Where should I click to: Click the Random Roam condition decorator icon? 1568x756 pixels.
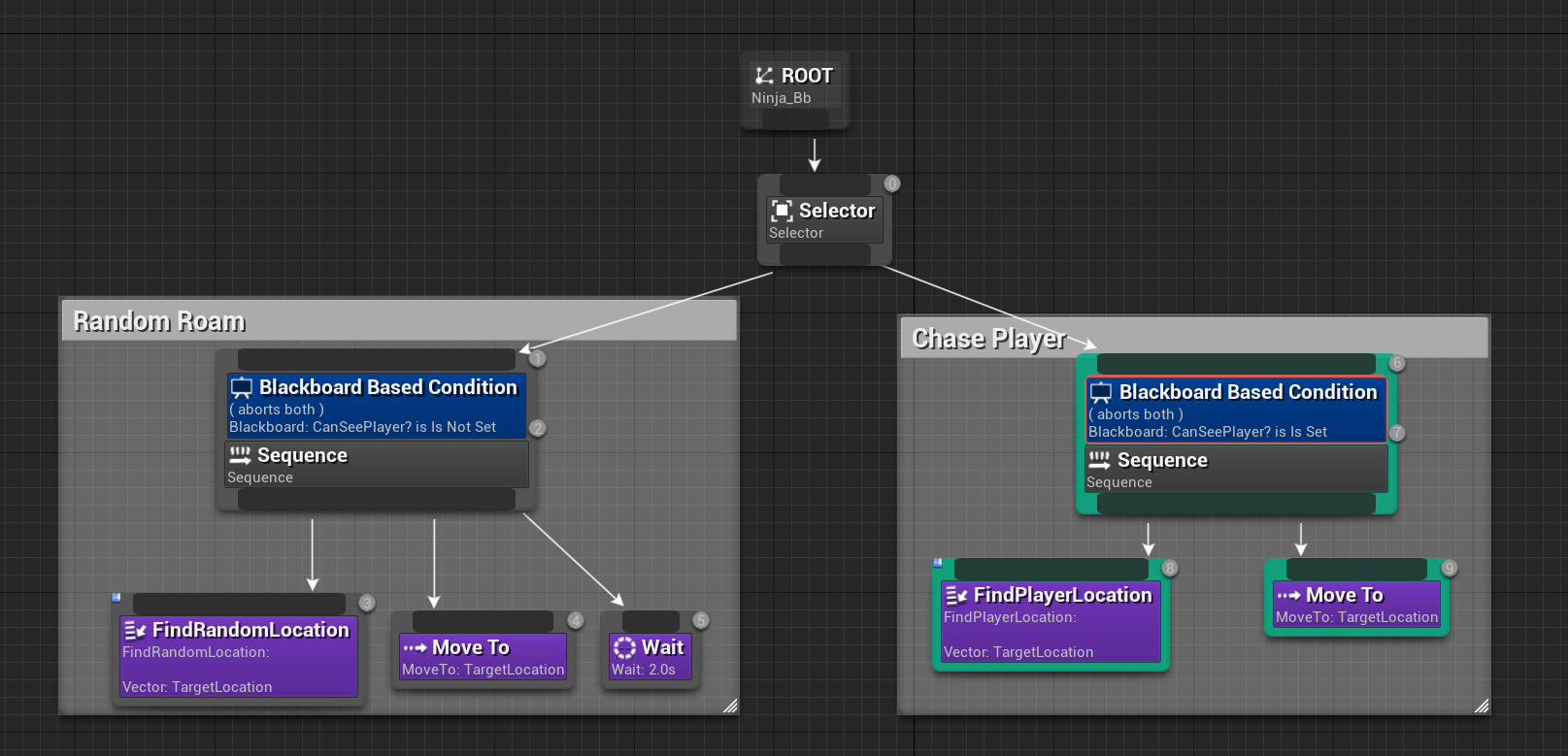coord(242,387)
